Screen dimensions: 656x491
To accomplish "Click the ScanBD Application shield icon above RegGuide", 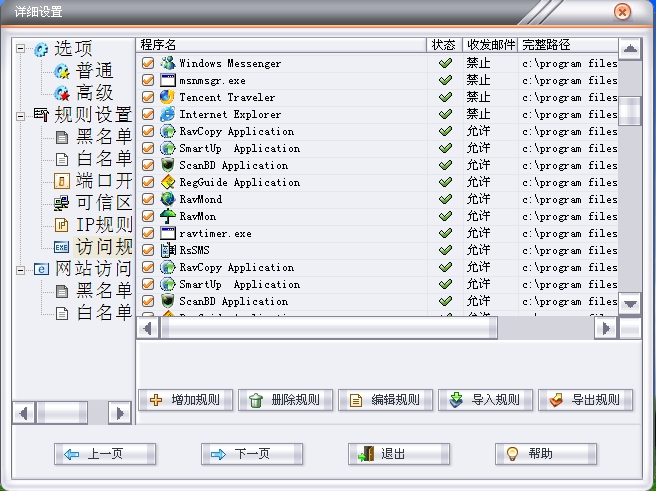I will [x=168, y=165].
